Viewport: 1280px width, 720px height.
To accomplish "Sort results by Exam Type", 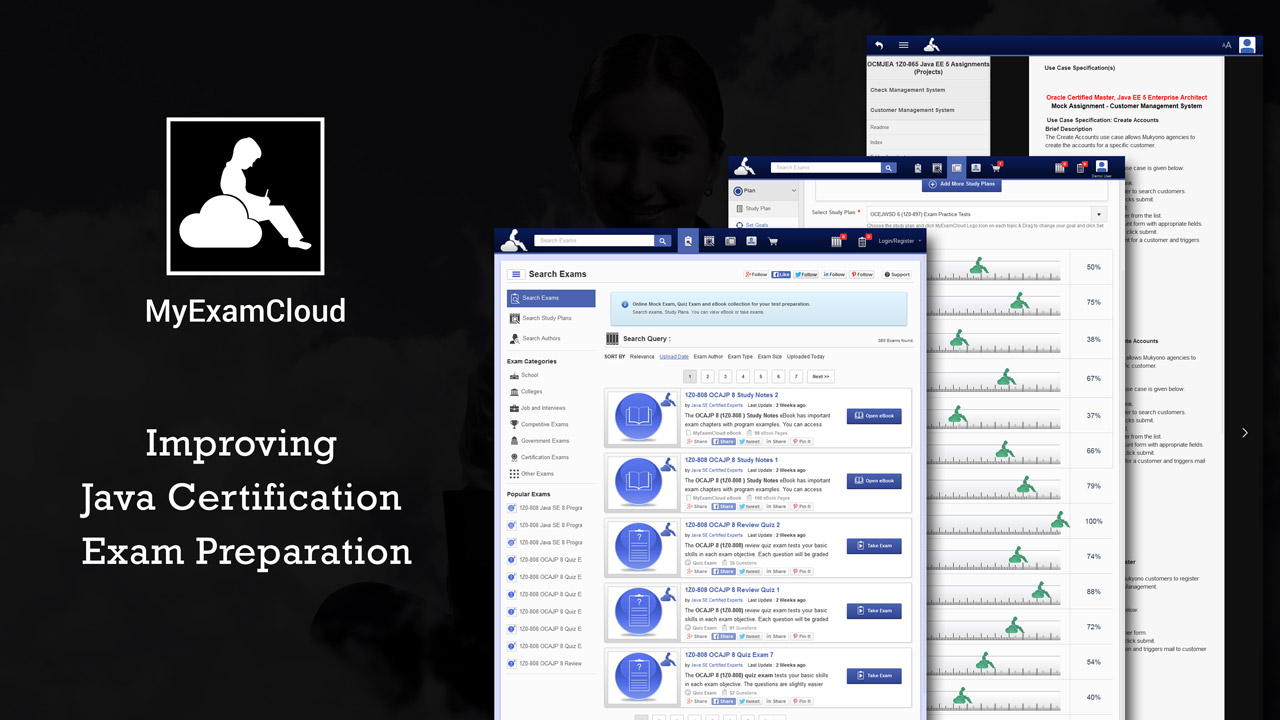I will 740,357.
